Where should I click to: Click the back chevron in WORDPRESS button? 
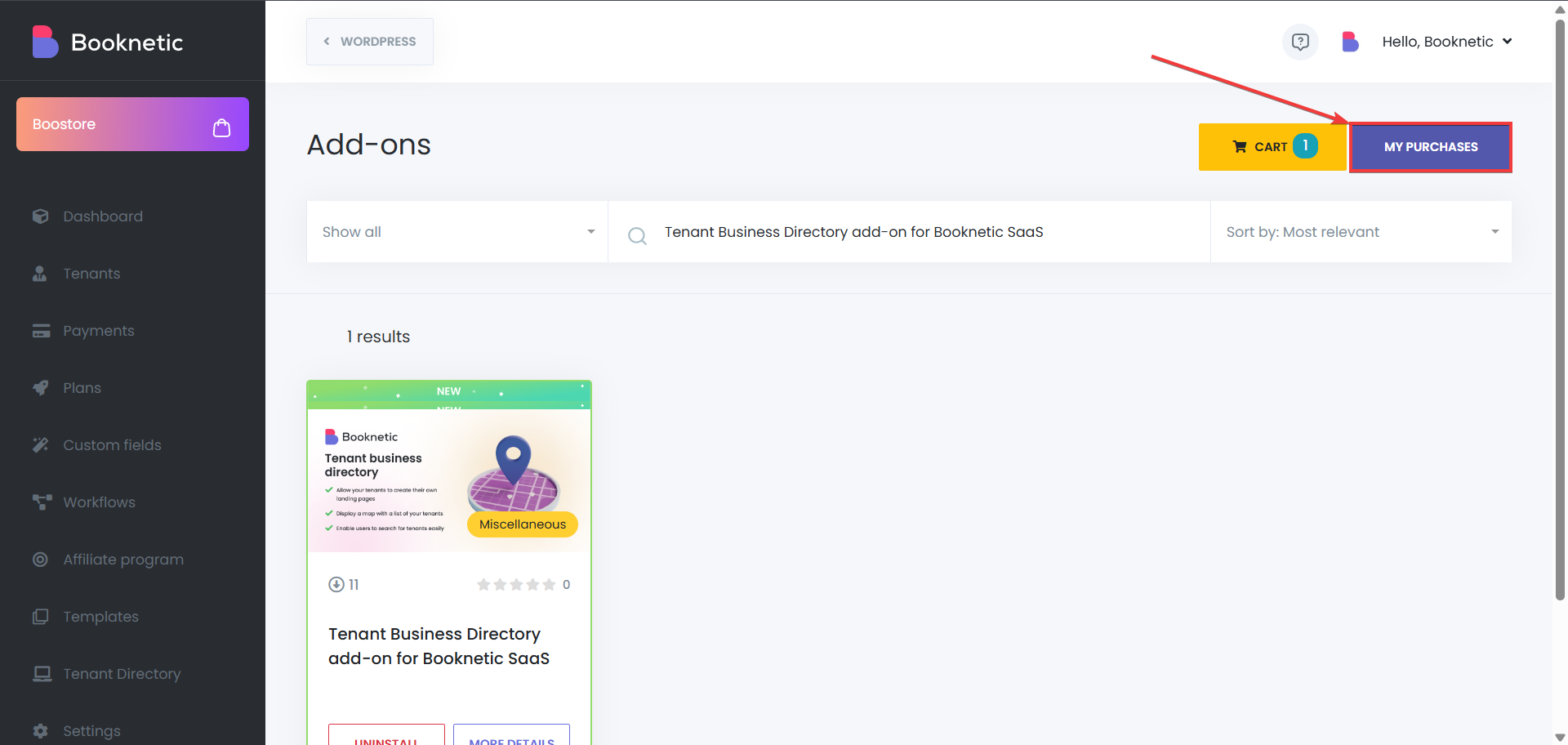(x=327, y=42)
